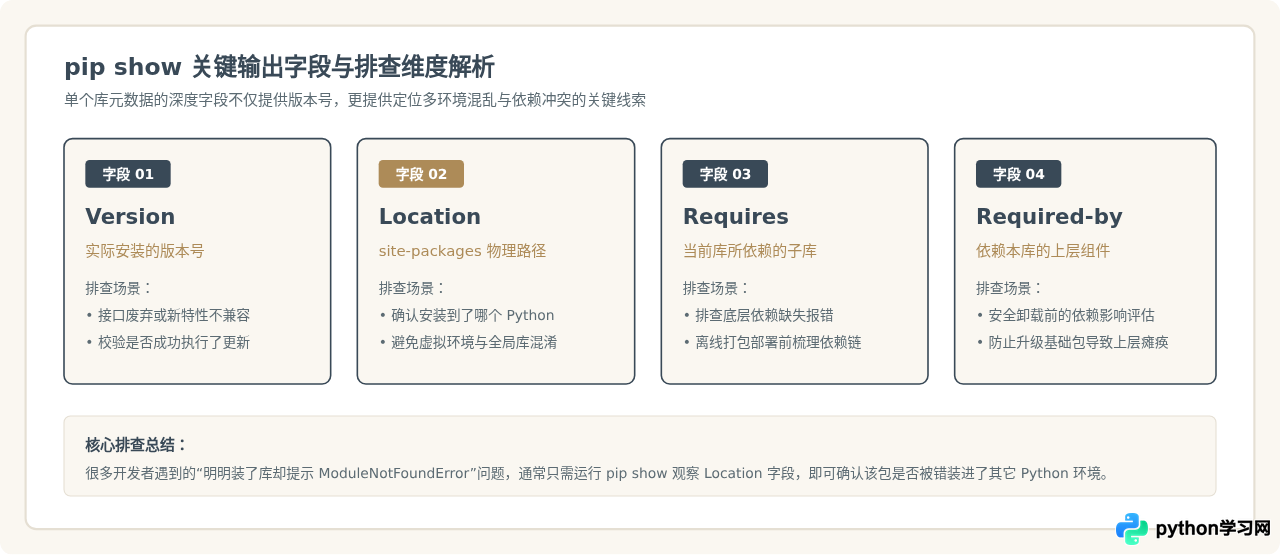Click site-packages 物理路径 description

click(462, 251)
